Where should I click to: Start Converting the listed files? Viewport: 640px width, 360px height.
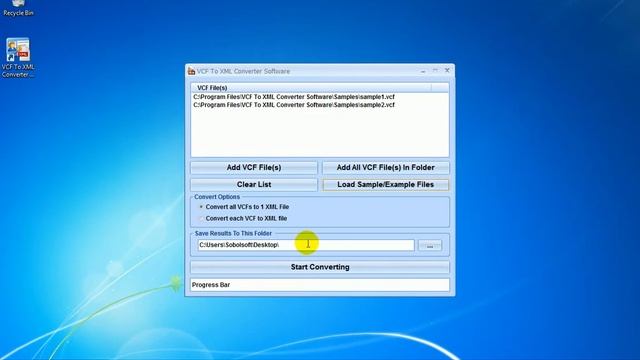tap(320, 267)
